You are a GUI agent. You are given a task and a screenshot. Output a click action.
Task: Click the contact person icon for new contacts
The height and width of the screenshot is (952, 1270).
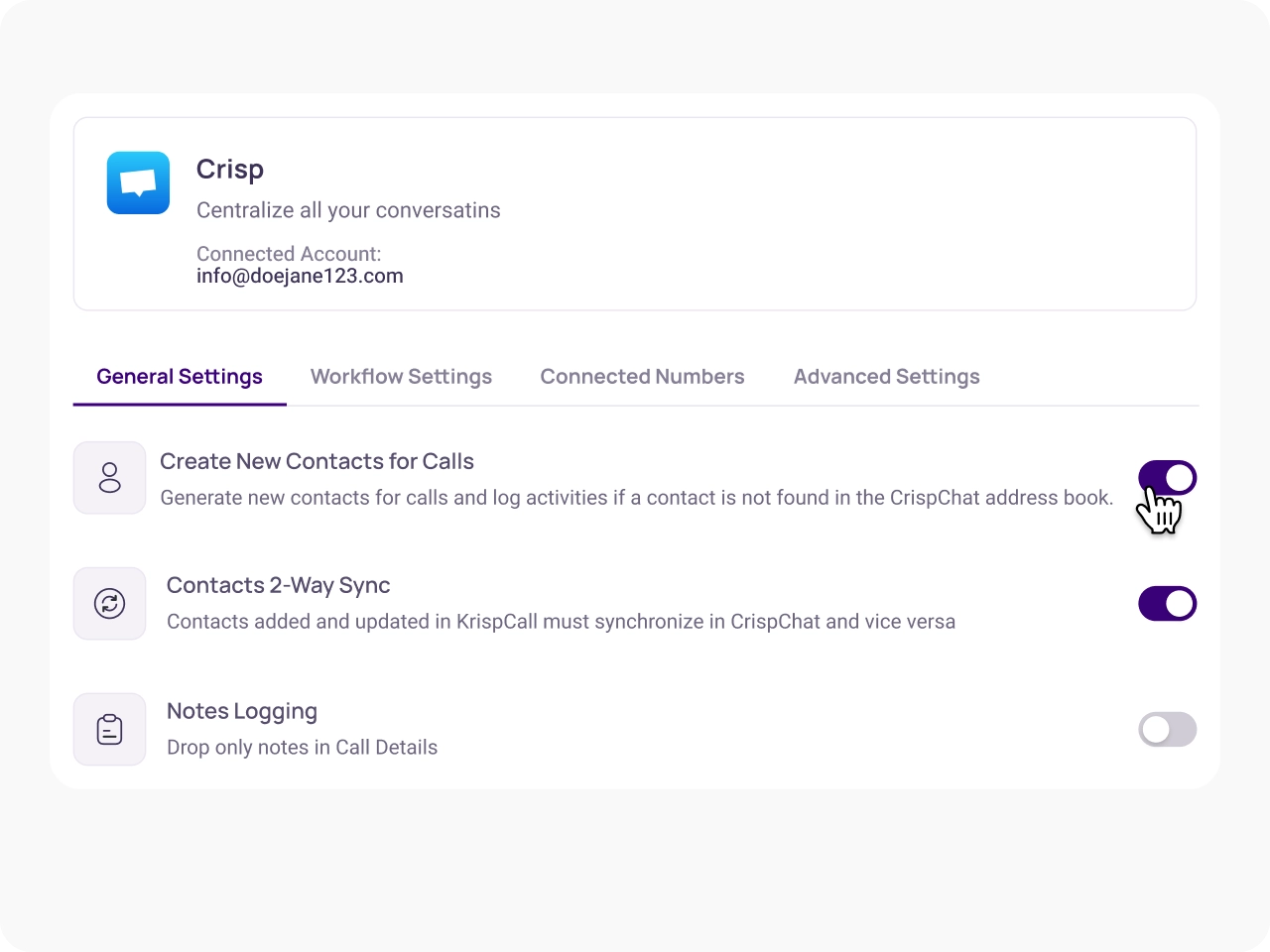click(x=109, y=478)
